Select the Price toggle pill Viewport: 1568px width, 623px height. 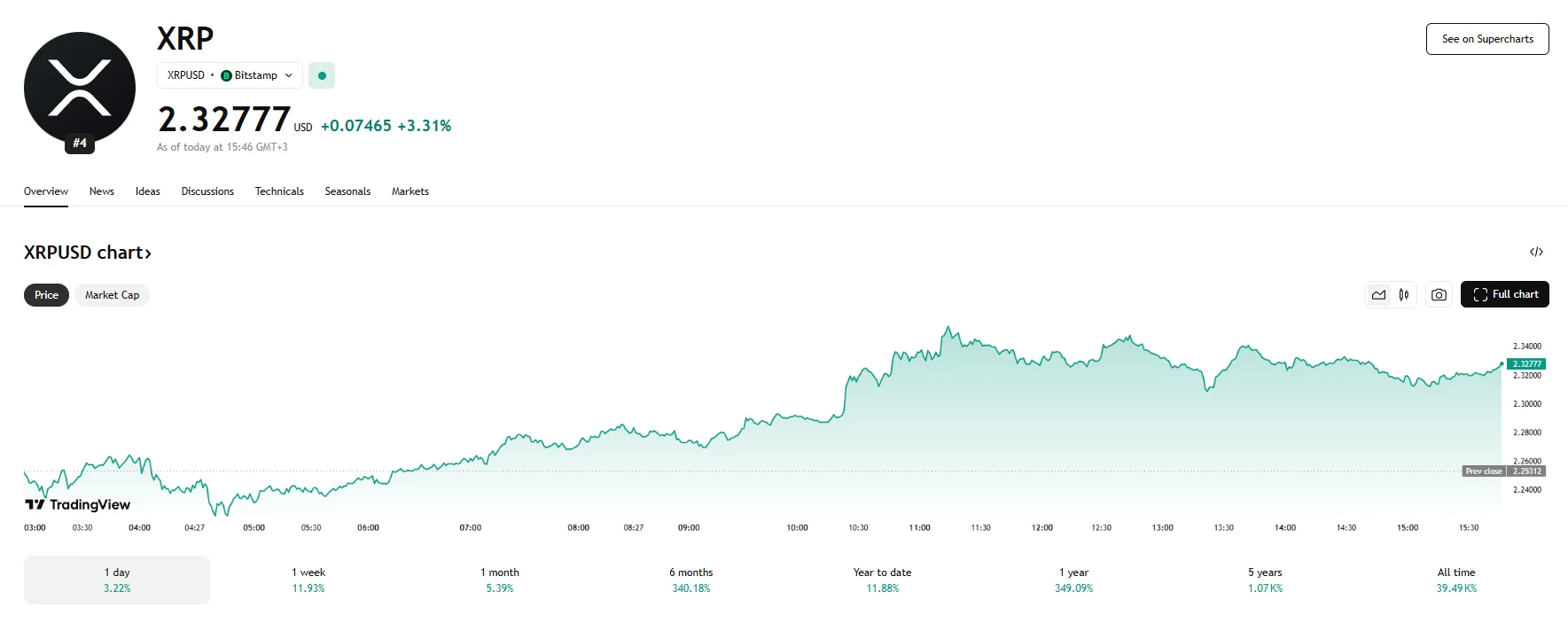coord(46,295)
